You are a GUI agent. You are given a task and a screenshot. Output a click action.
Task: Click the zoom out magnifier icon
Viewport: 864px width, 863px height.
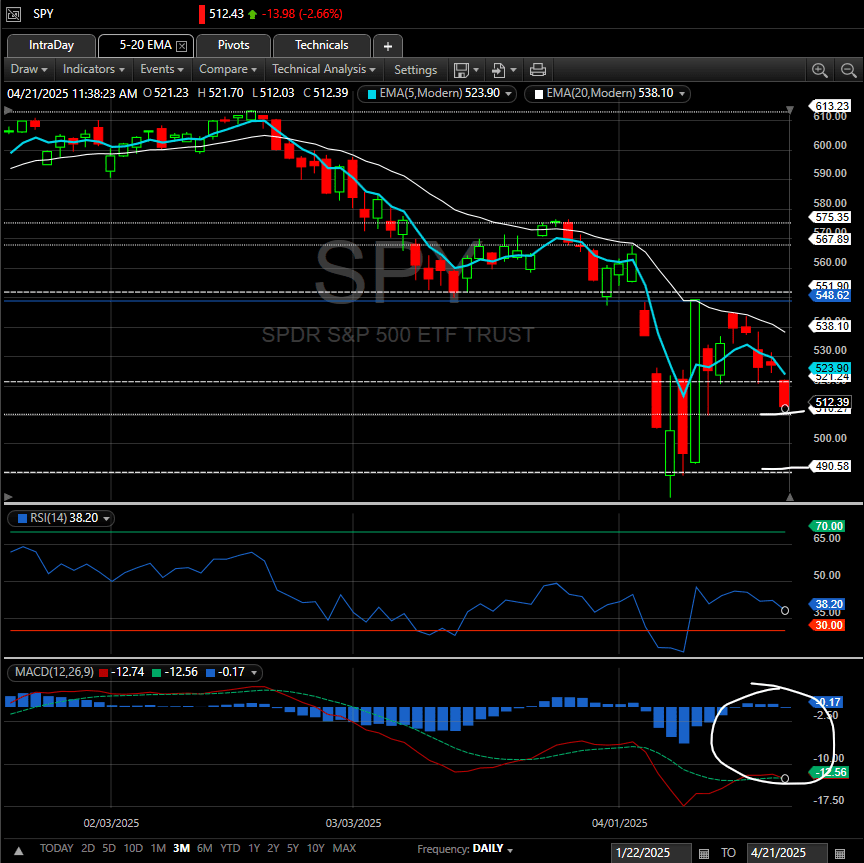pyautogui.click(x=847, y=70)
